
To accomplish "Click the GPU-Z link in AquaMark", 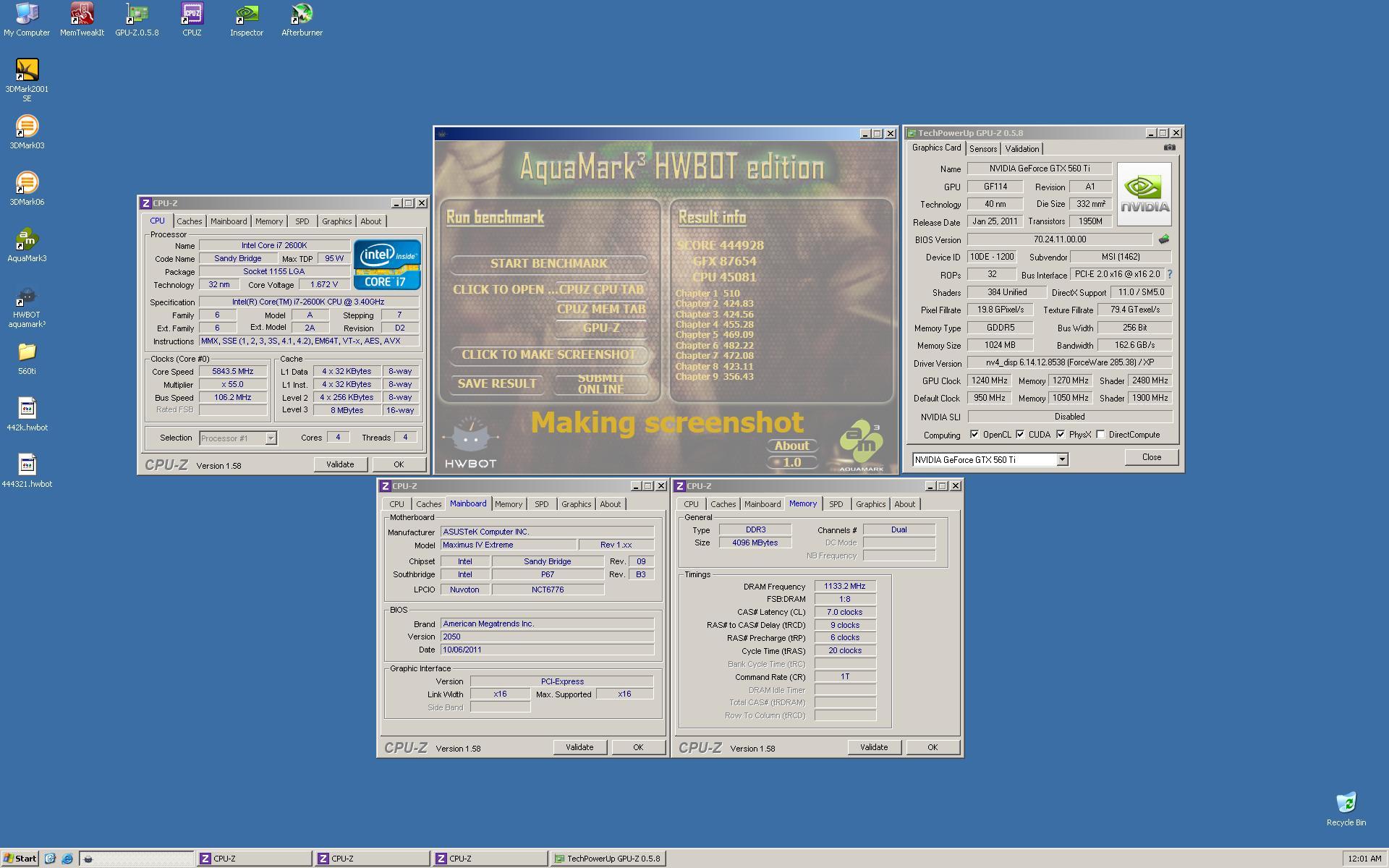I will click(x=601, y=328).
